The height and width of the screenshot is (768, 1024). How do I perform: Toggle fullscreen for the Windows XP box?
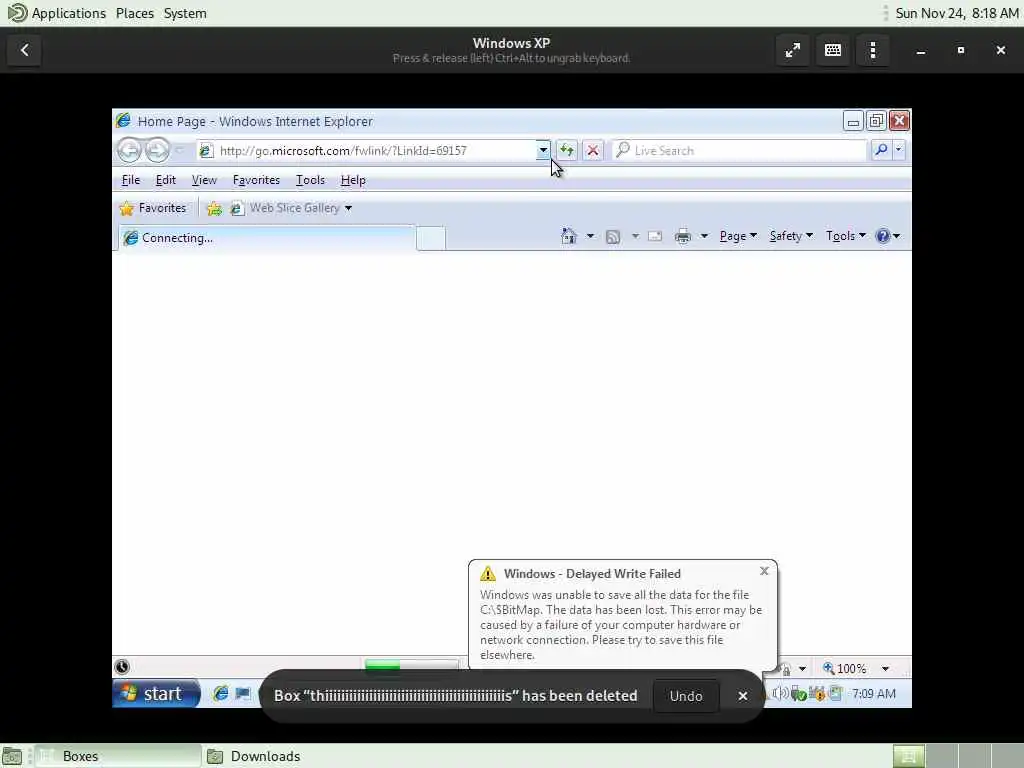click(x=793, y=50)
